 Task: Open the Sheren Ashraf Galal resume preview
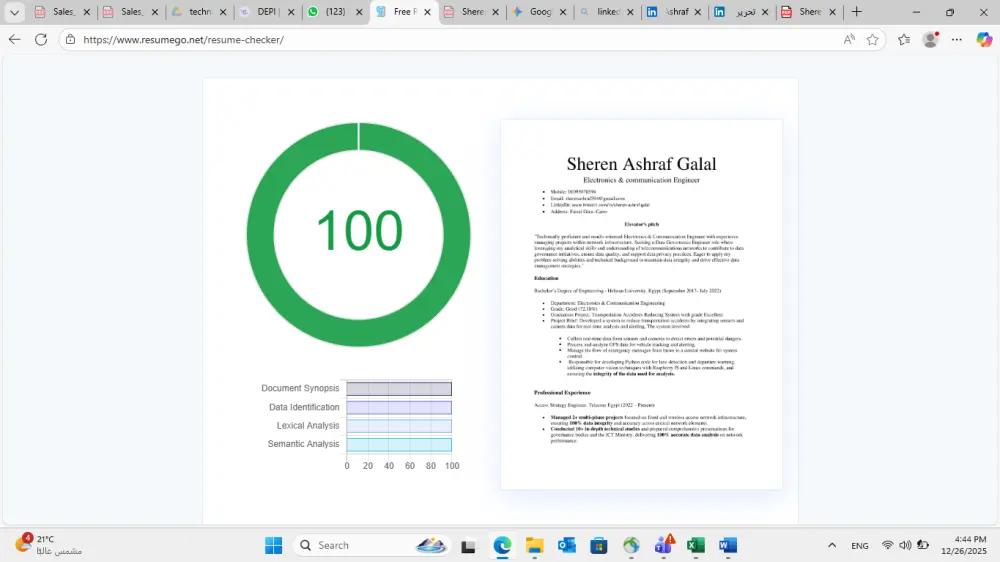[642, 304]
